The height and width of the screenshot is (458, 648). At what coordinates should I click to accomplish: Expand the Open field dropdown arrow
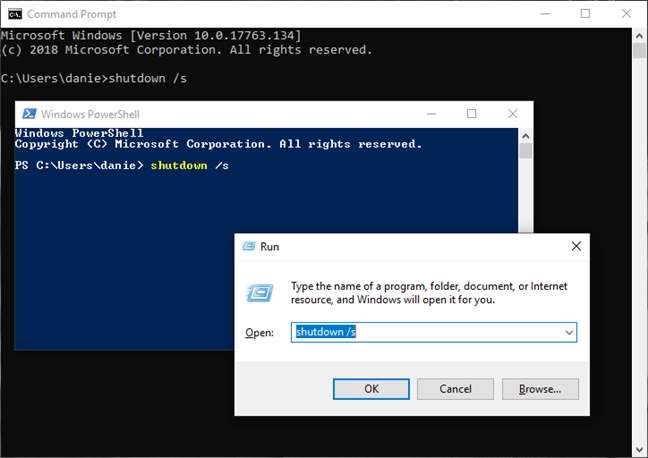[x=569, y=332]
